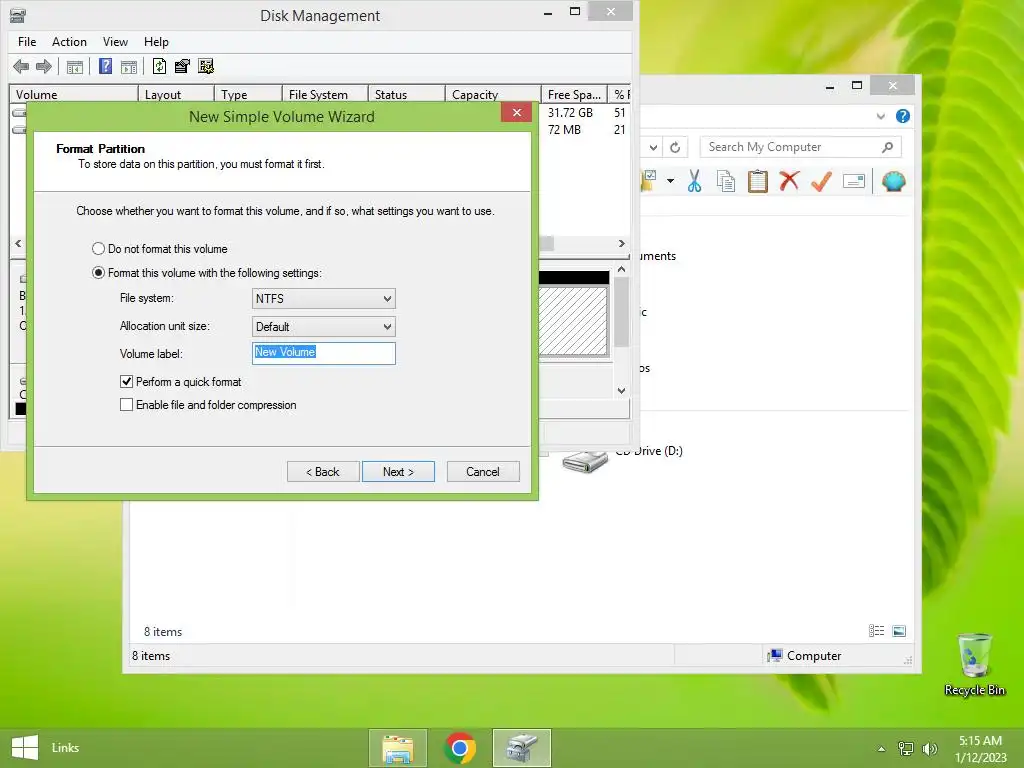Expand Explorer ribbon chevron near help icon
The width and height of the screenshot is (1024, 768).
pos(880,116)
